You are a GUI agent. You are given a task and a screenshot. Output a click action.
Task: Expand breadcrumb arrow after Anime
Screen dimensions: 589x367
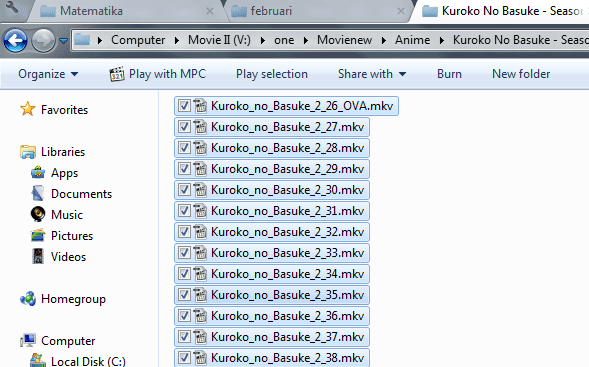click(442, 40)
